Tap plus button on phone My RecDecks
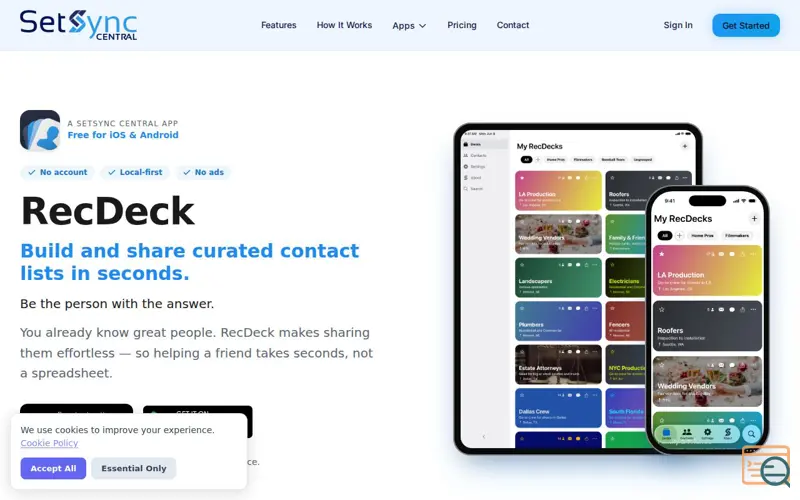The height and width of the screenshot is (500, 800). click(x=754, y=218)
